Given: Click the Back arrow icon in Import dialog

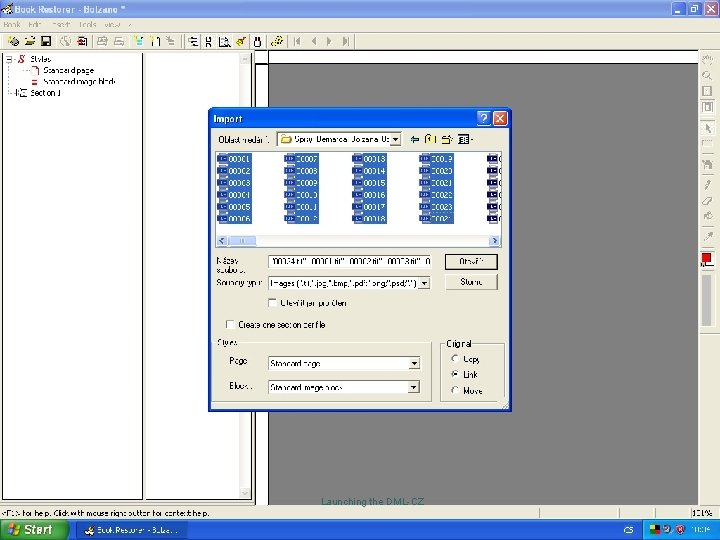Looking at the screenshot, I should coord(415,139).
